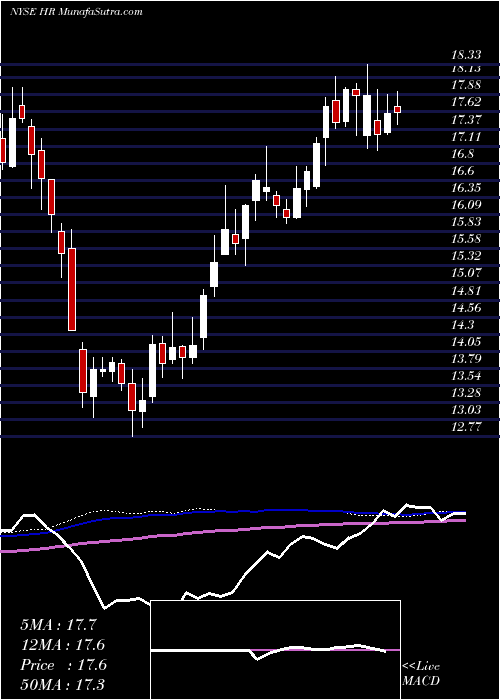Click the 14.56 price axis label
The height and width of the screenshot is (700, 500).
pos(466,308)
